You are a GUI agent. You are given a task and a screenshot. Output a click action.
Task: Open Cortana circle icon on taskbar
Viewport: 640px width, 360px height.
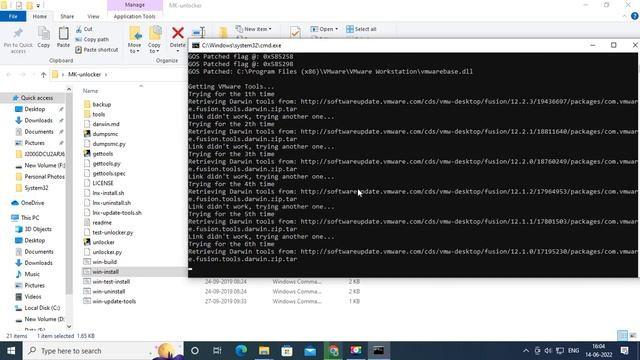click(195, 351)
